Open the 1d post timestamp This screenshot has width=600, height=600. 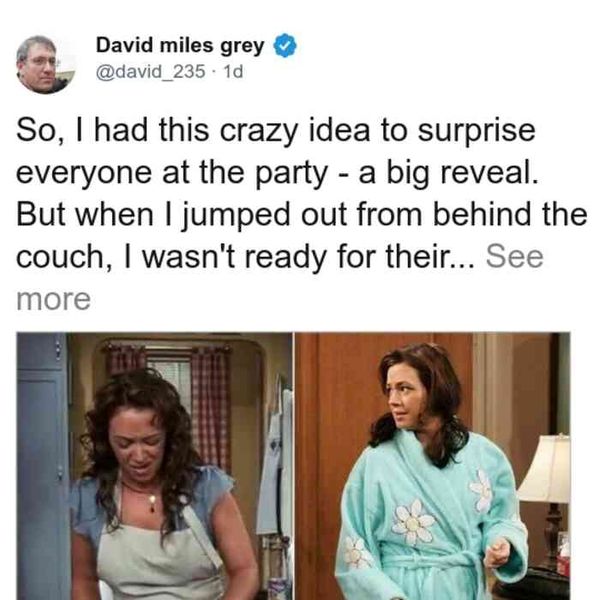coord(233,72)
